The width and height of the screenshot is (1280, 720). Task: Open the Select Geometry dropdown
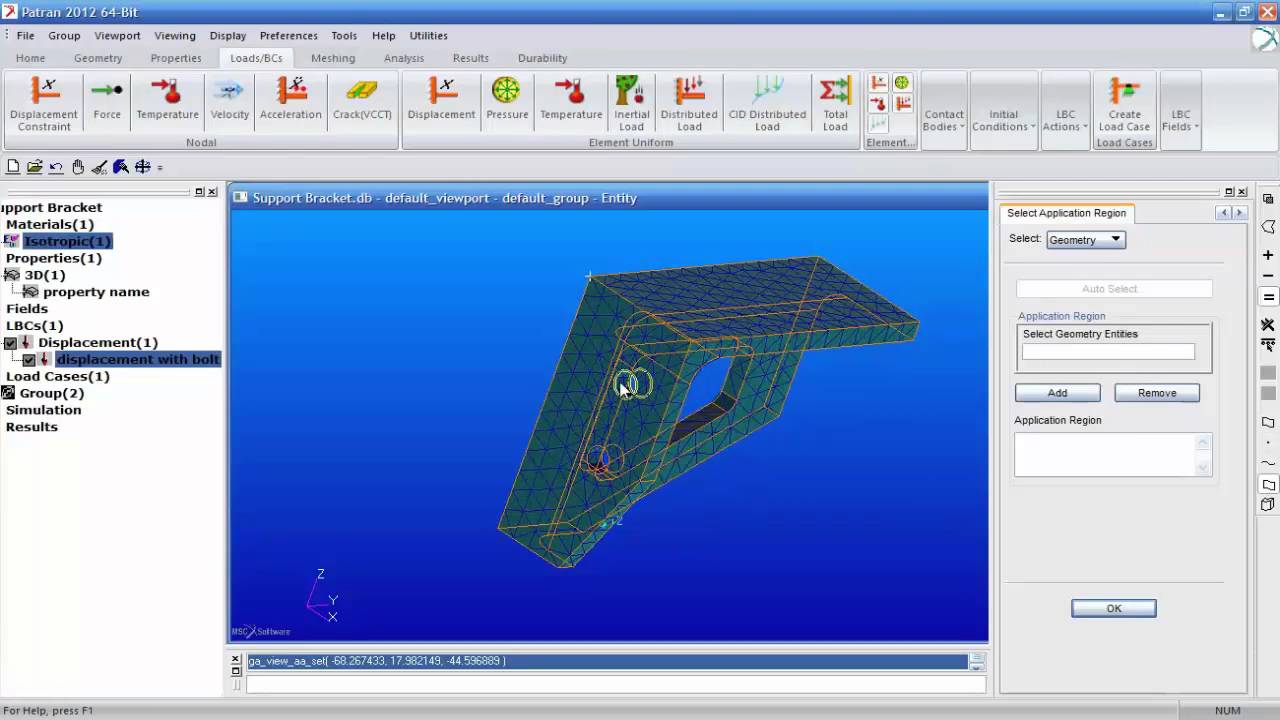pos(1086,240)
